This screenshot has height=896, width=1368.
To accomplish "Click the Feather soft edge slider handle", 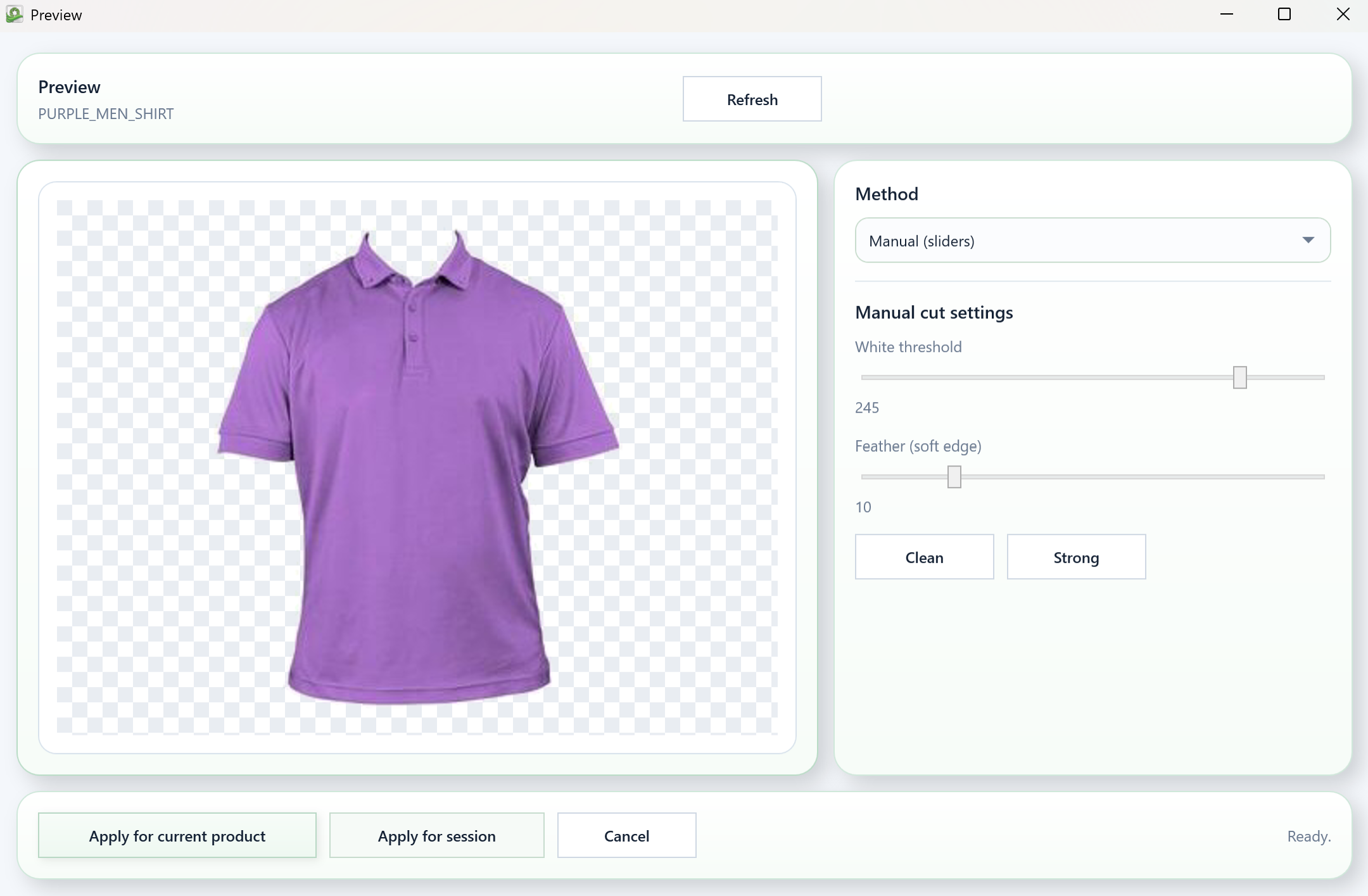I will (x=954, y=477).
